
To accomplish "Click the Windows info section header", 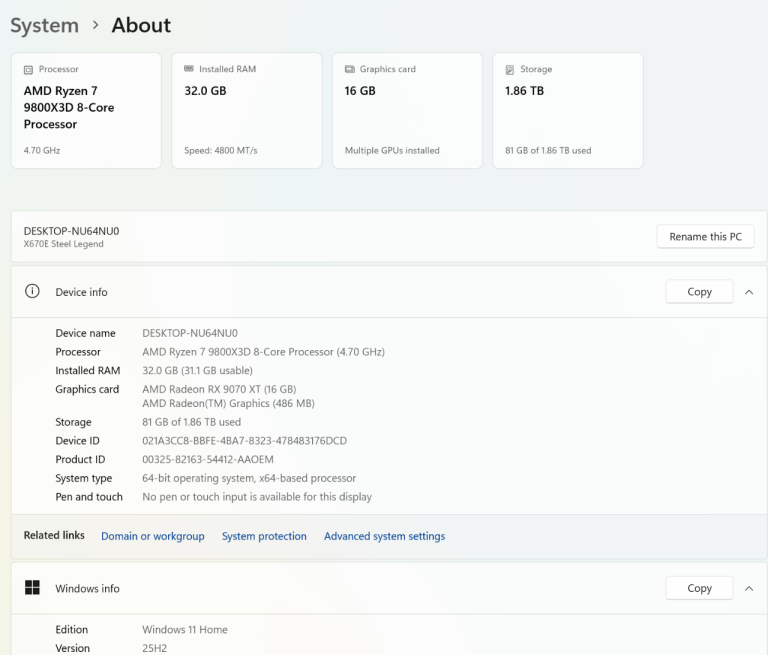I will click(x=389, y=588).
